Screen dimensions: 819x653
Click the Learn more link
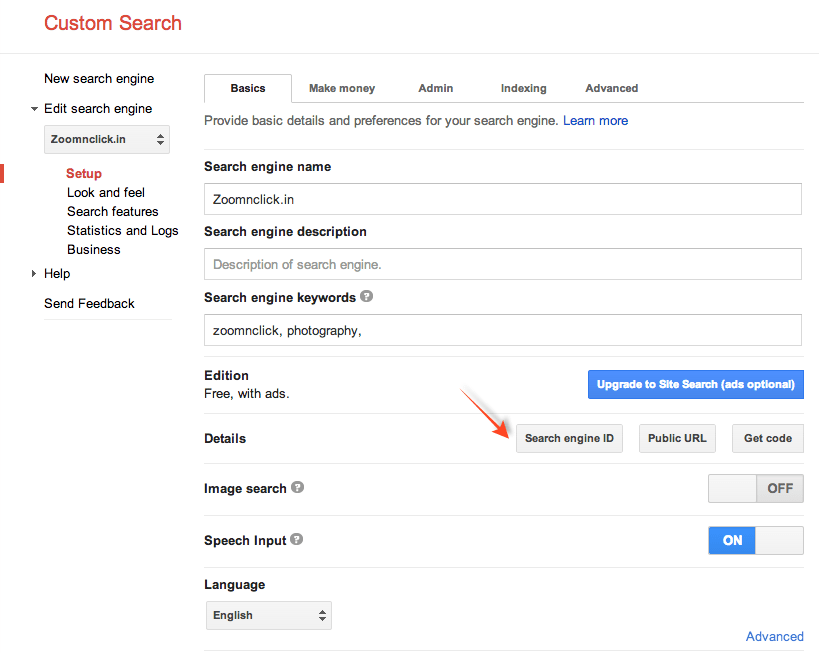click(x=595, y=120)
